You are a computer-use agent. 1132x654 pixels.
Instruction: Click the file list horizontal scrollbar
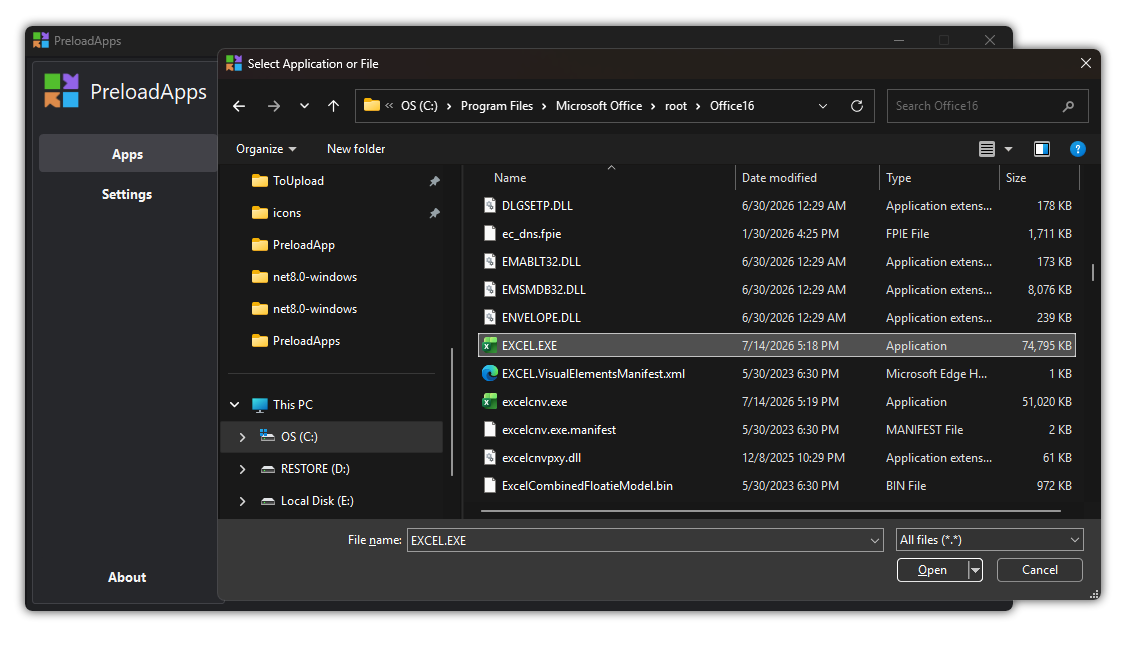770,511
